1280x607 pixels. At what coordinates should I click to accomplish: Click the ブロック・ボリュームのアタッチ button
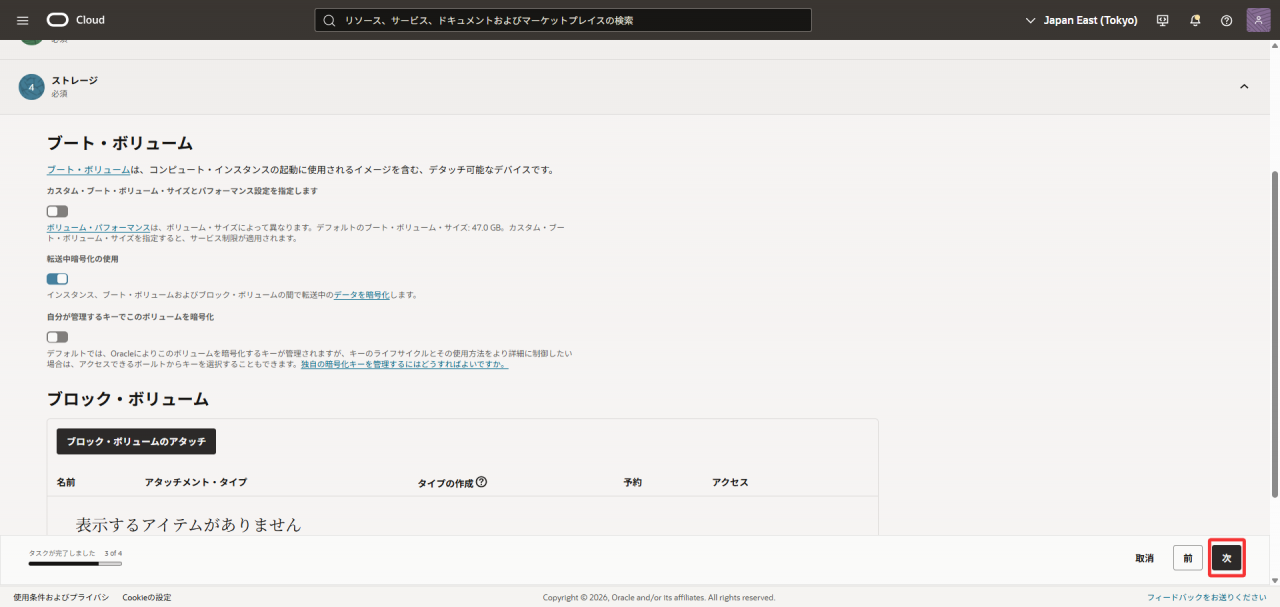136,441
